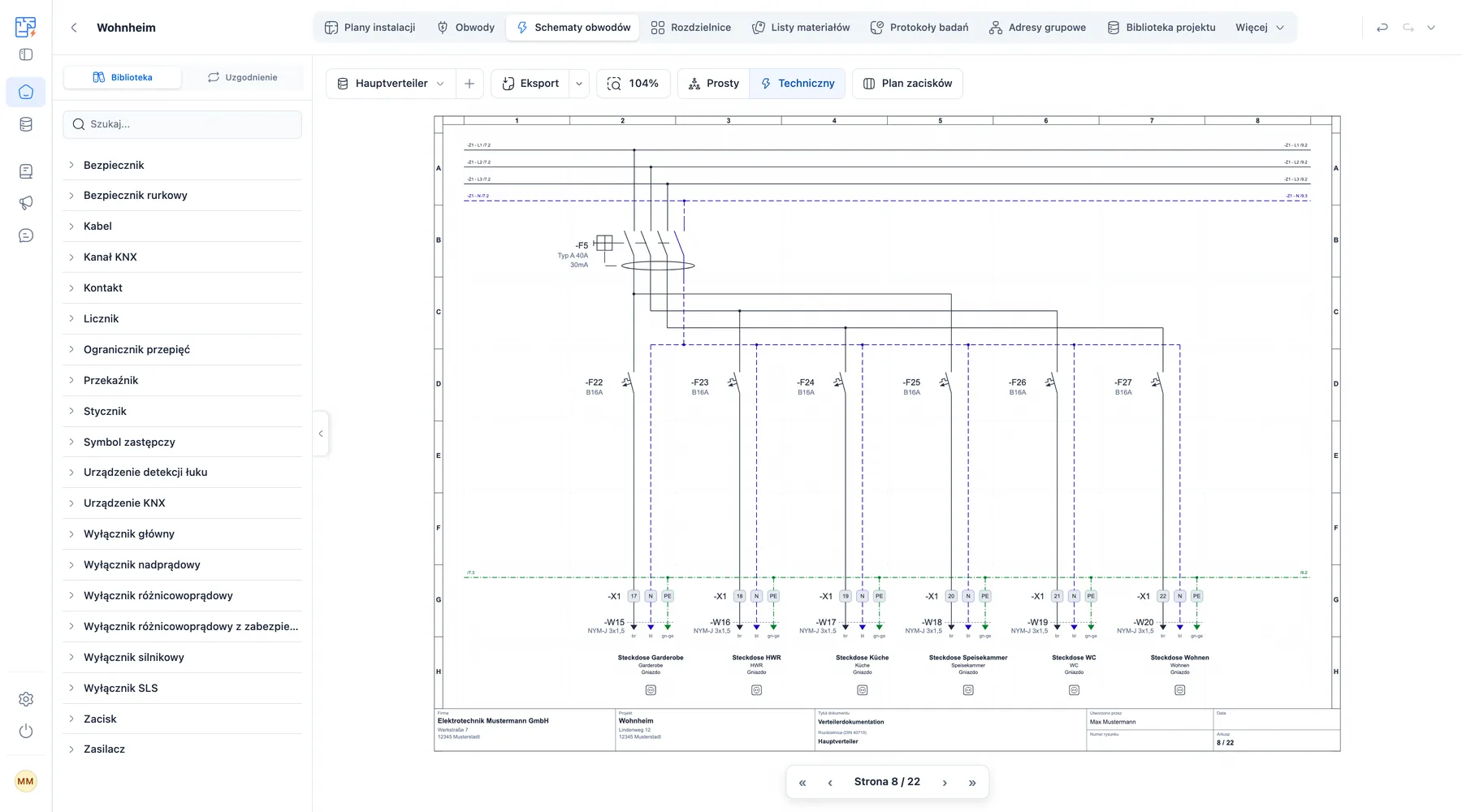Open Rozdzielnice tab
The height and width of the screenshot is (812, 1462).
tap(691, 28)
